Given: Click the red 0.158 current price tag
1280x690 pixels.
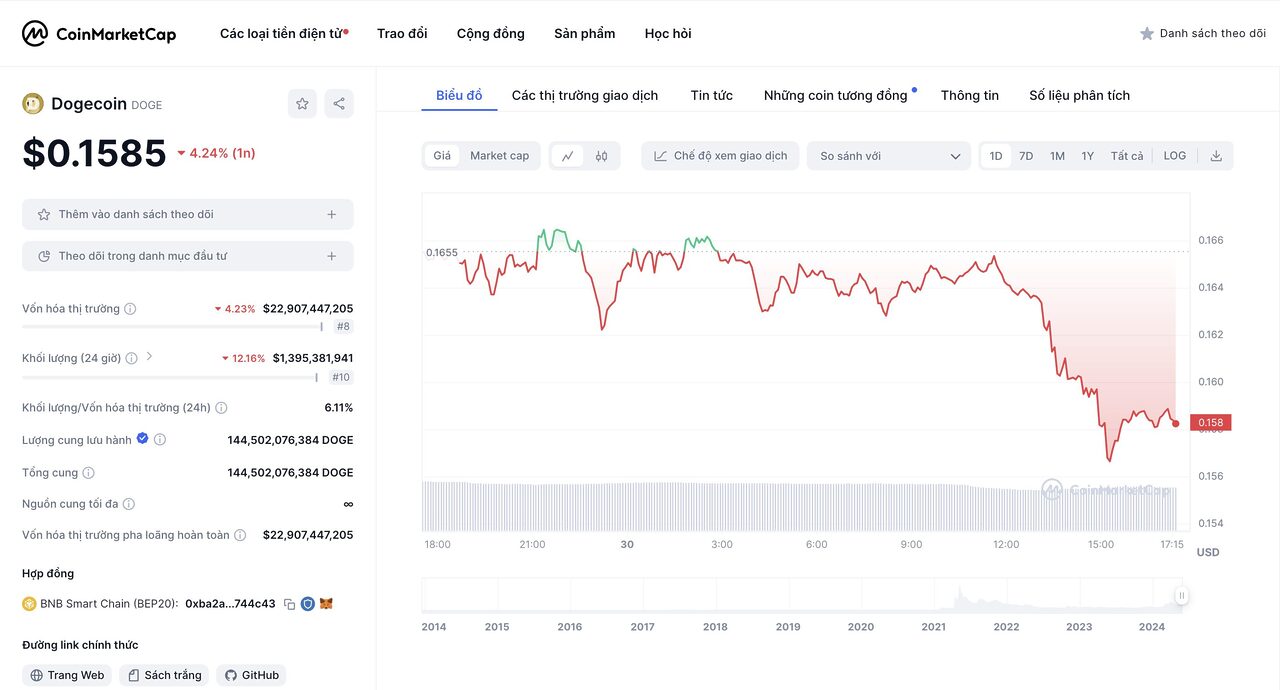Looking at the screenshot, I should click(x=1210, y=423).
